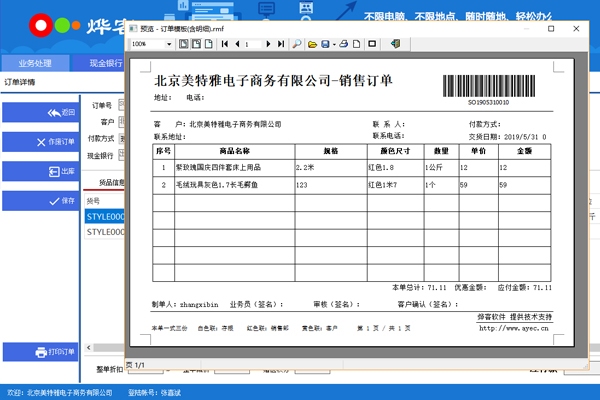The height and width of the screenshot is (400, 600).
Task: Click the 保存 save button
Action: coord(41,201)
